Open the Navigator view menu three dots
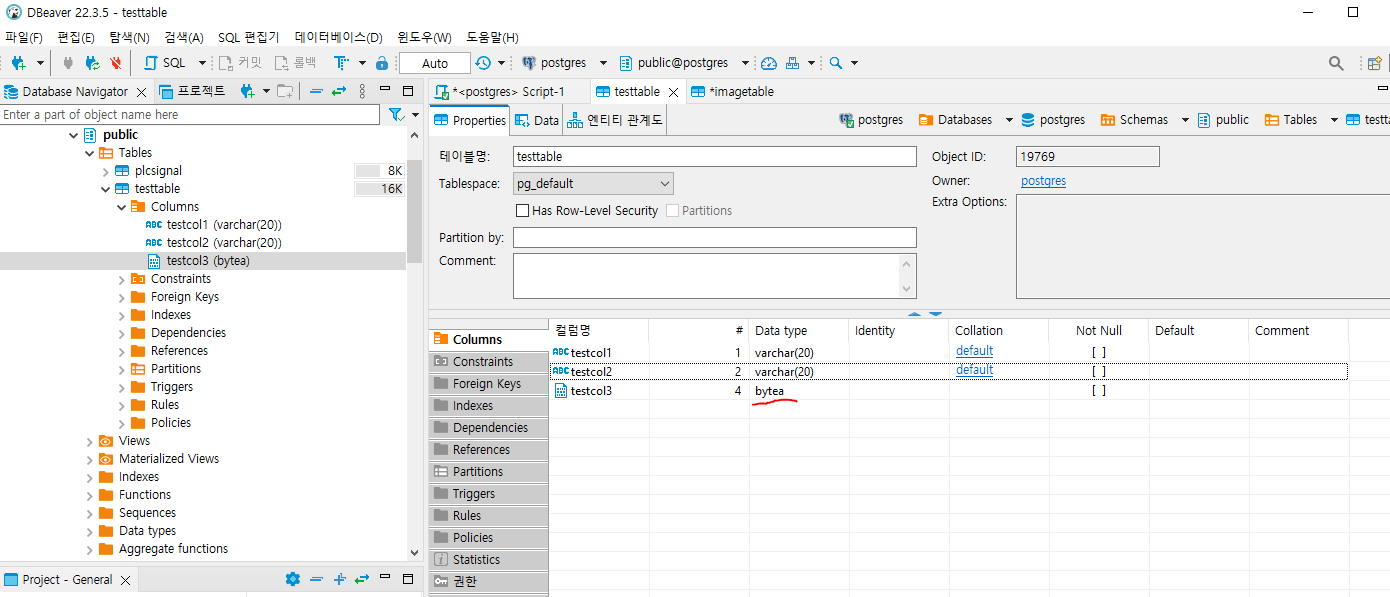This screenshot has width=1390, height=597. tap(362, 91)
